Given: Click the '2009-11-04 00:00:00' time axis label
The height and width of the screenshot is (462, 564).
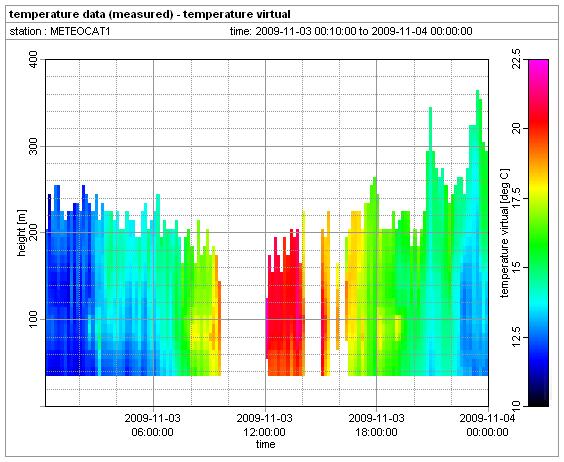Looking at the screenshot, I should coord(488,425).
